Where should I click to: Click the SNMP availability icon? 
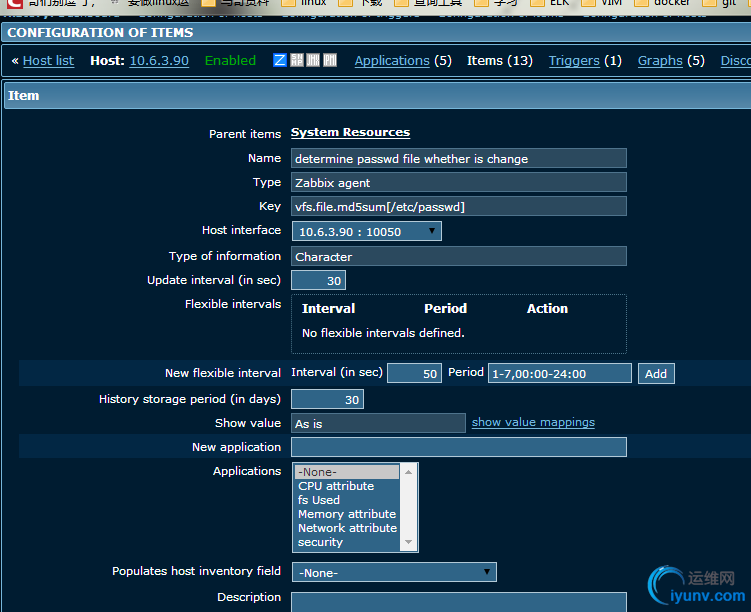(297, 60)
